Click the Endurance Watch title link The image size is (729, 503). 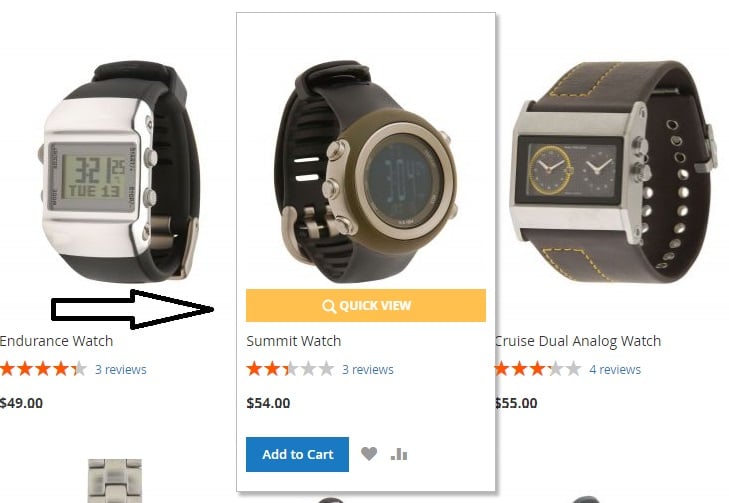point(56,341)
